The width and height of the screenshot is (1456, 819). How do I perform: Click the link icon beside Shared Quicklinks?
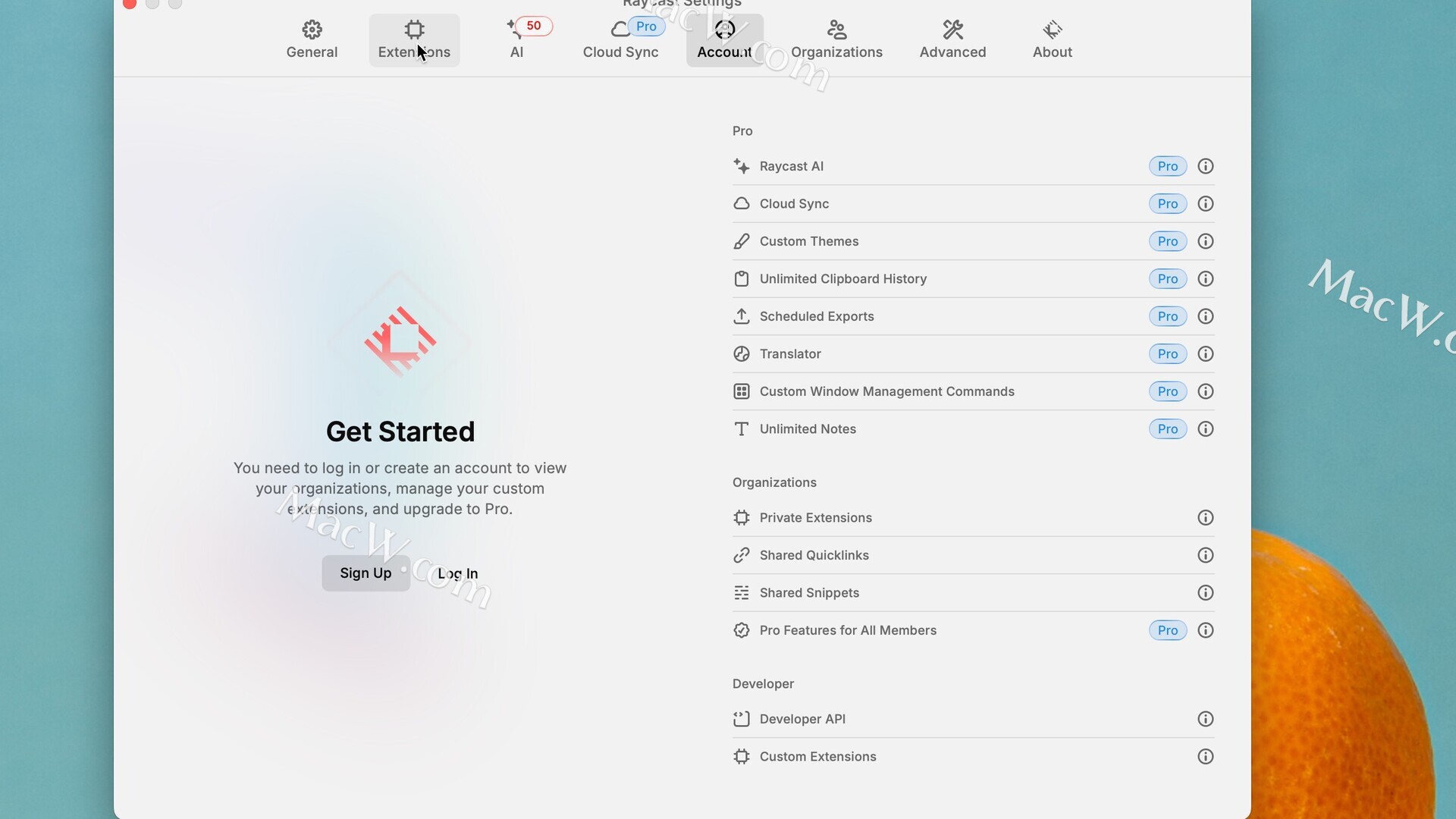pos(742,555)
